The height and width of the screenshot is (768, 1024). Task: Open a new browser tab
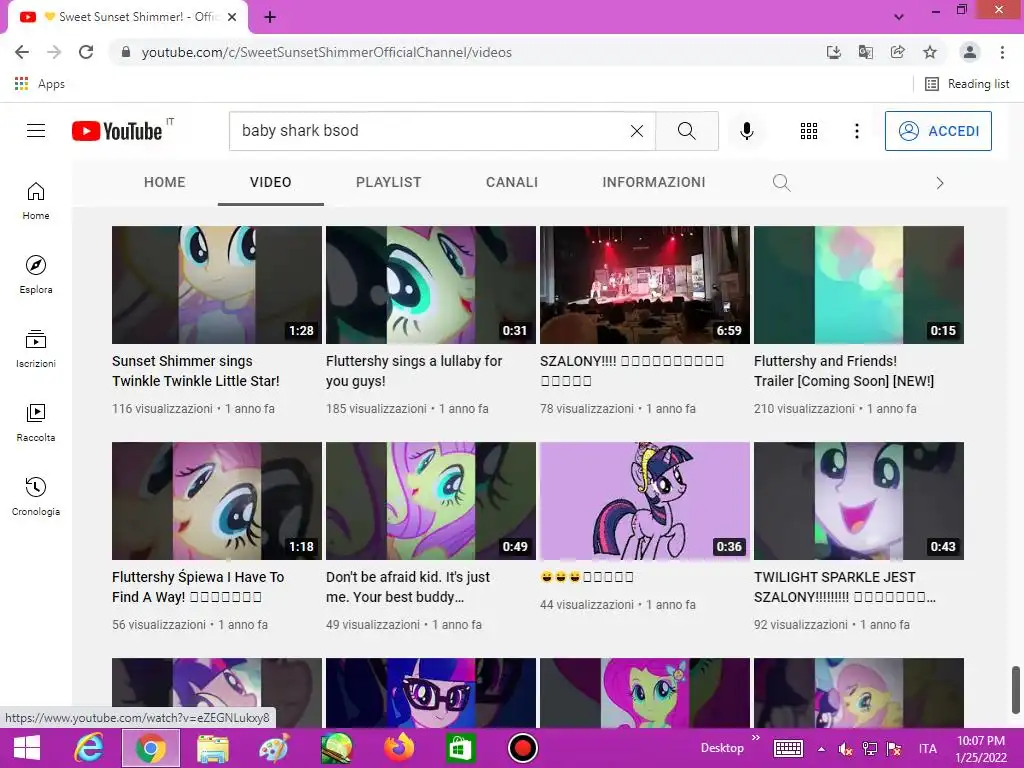click(x=270, y=17)
